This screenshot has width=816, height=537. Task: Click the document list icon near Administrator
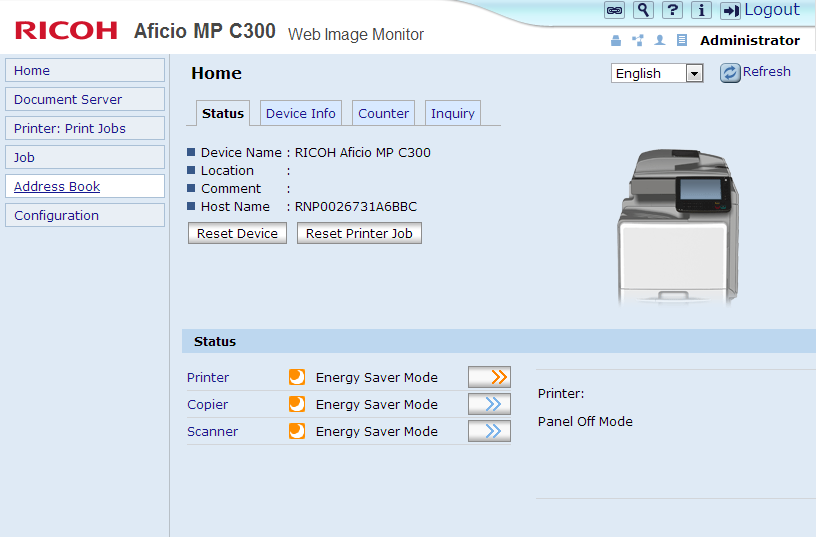(682, 41)
